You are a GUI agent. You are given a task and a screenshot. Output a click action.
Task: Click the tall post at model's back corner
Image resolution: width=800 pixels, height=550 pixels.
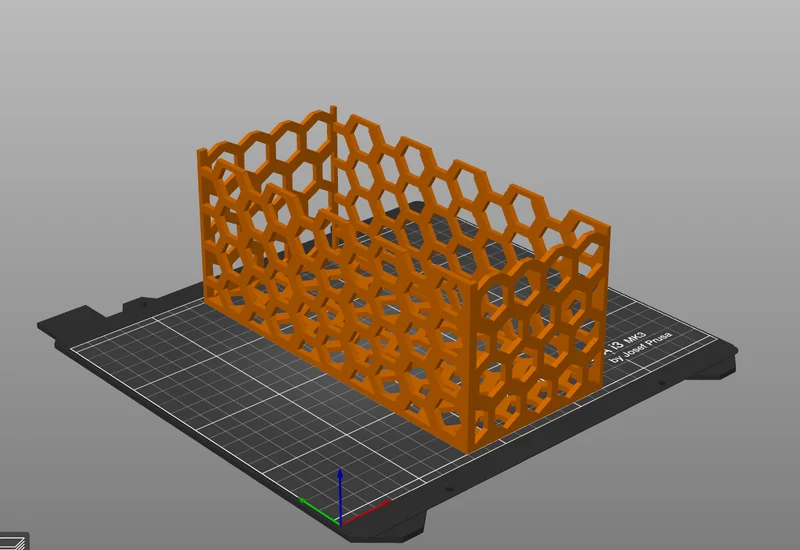(x=334, y=168)
